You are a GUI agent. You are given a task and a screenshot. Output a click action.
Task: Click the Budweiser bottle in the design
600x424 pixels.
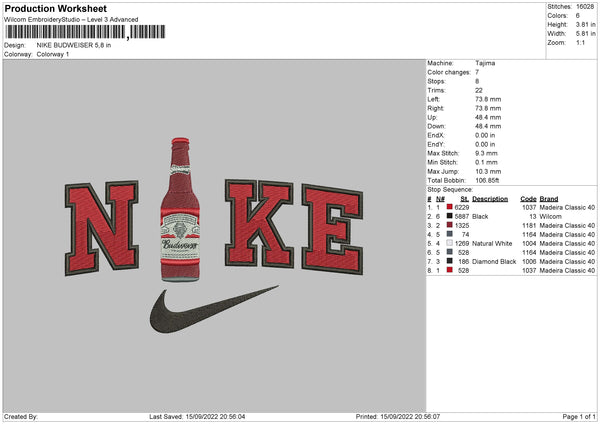click(180, 210)
